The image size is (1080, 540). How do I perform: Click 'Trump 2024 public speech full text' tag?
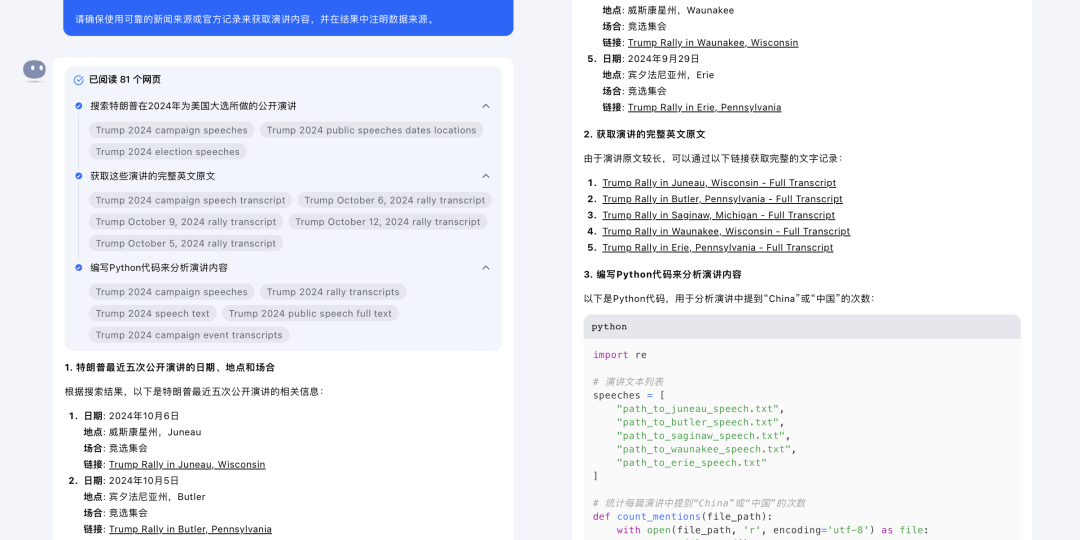tap(310, 313)
